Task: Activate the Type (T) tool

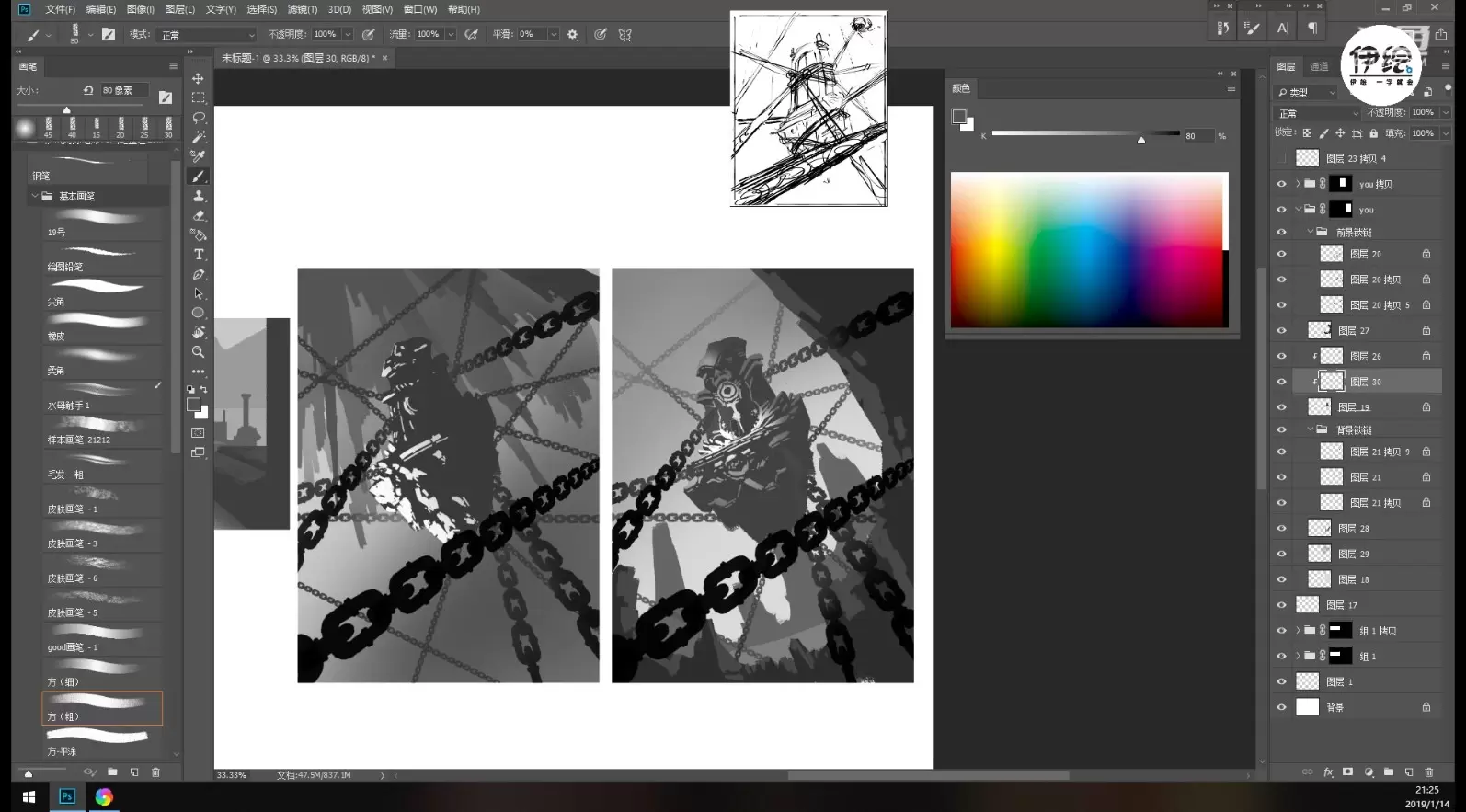Action: pos(198,255)
